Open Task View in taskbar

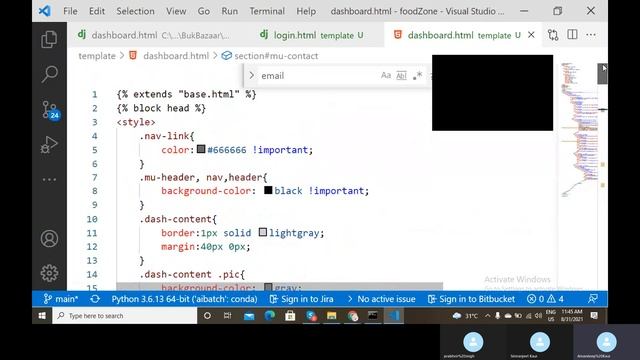(227, 316)
